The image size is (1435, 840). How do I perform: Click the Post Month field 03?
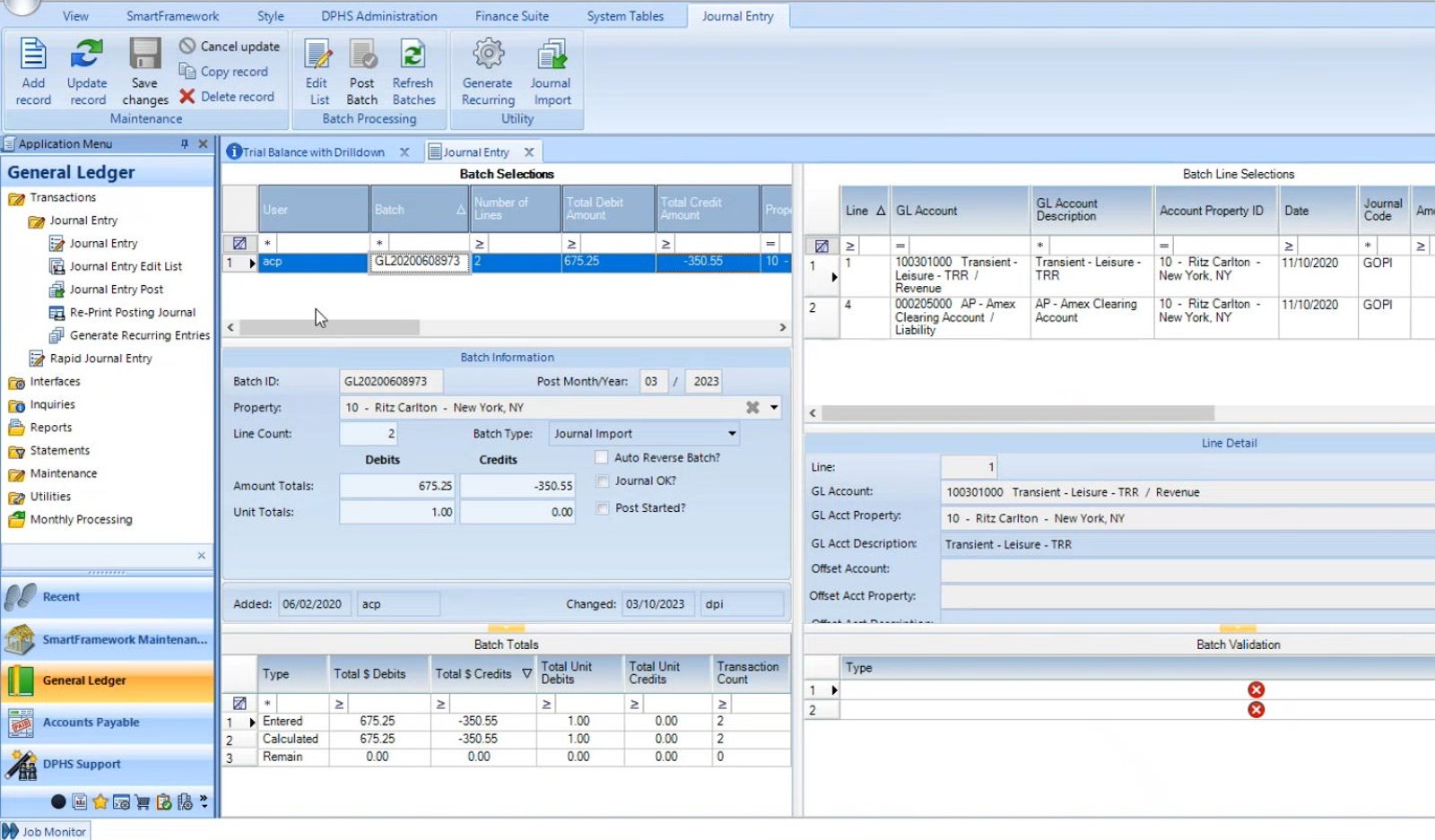click(x=652, y=381)
